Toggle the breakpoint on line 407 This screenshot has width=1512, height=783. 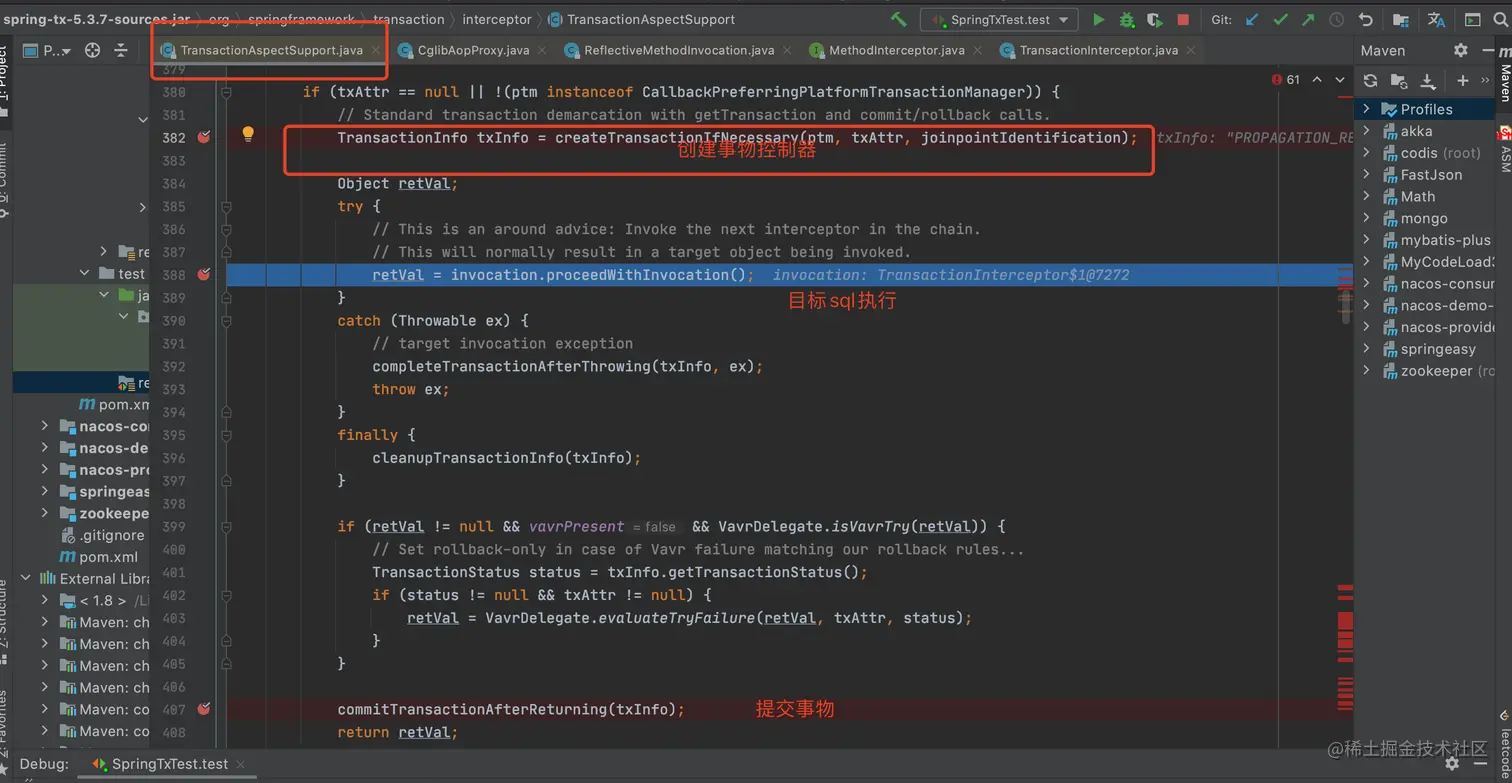204,709
